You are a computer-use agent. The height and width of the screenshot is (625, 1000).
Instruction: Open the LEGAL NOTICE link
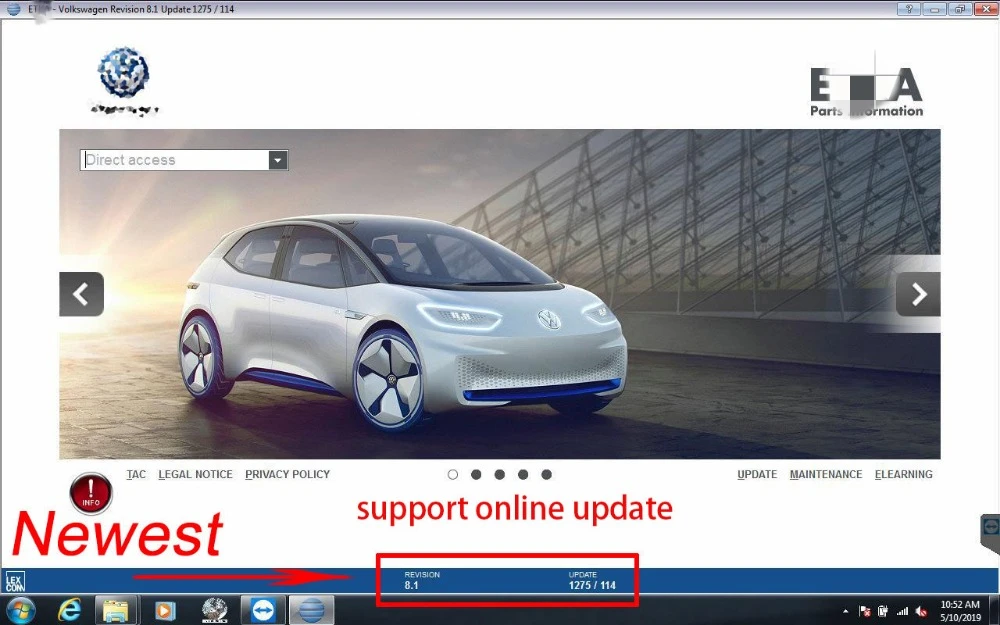[195, 474]
